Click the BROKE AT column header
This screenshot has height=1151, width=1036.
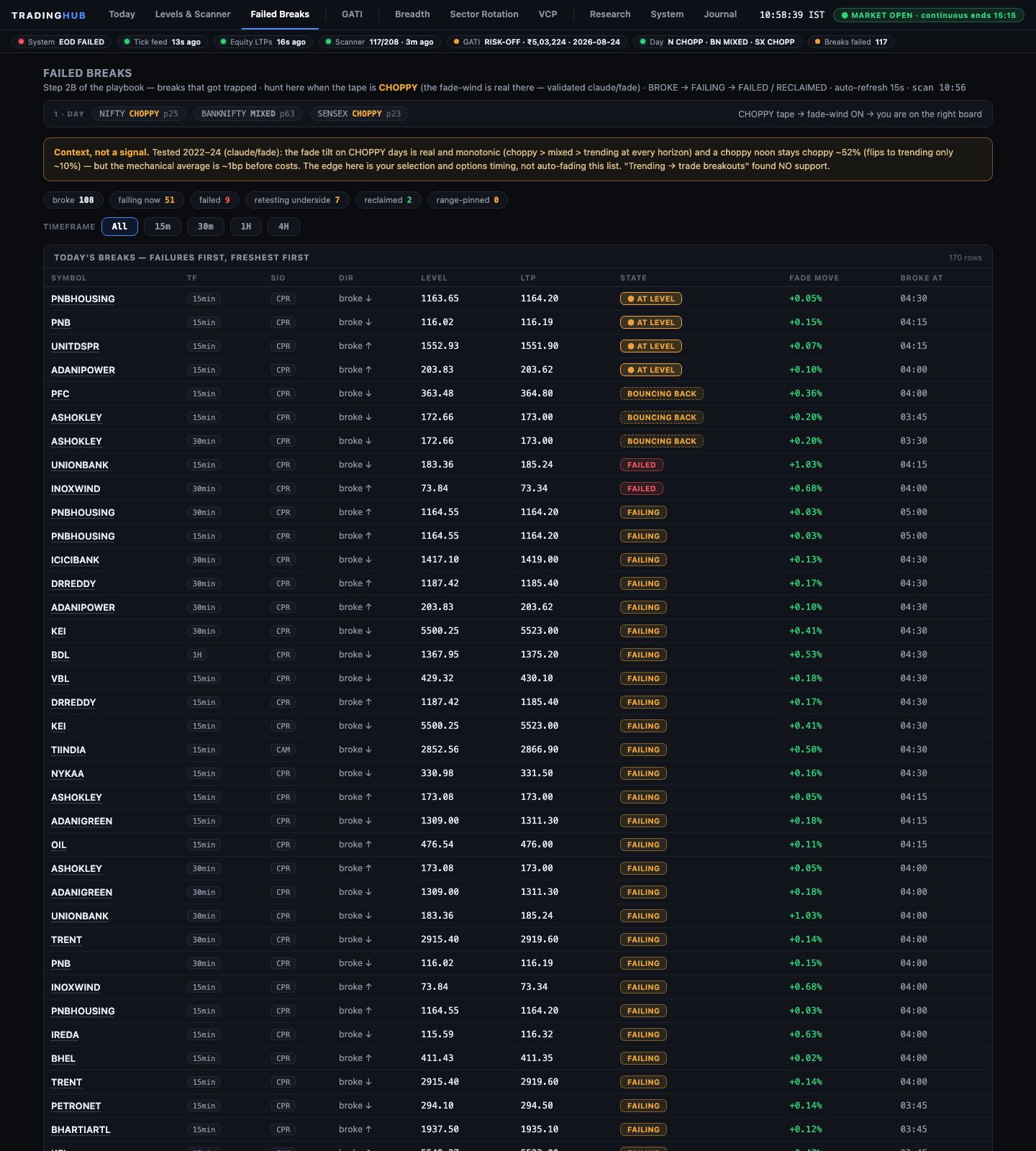[x=922, y=278]
